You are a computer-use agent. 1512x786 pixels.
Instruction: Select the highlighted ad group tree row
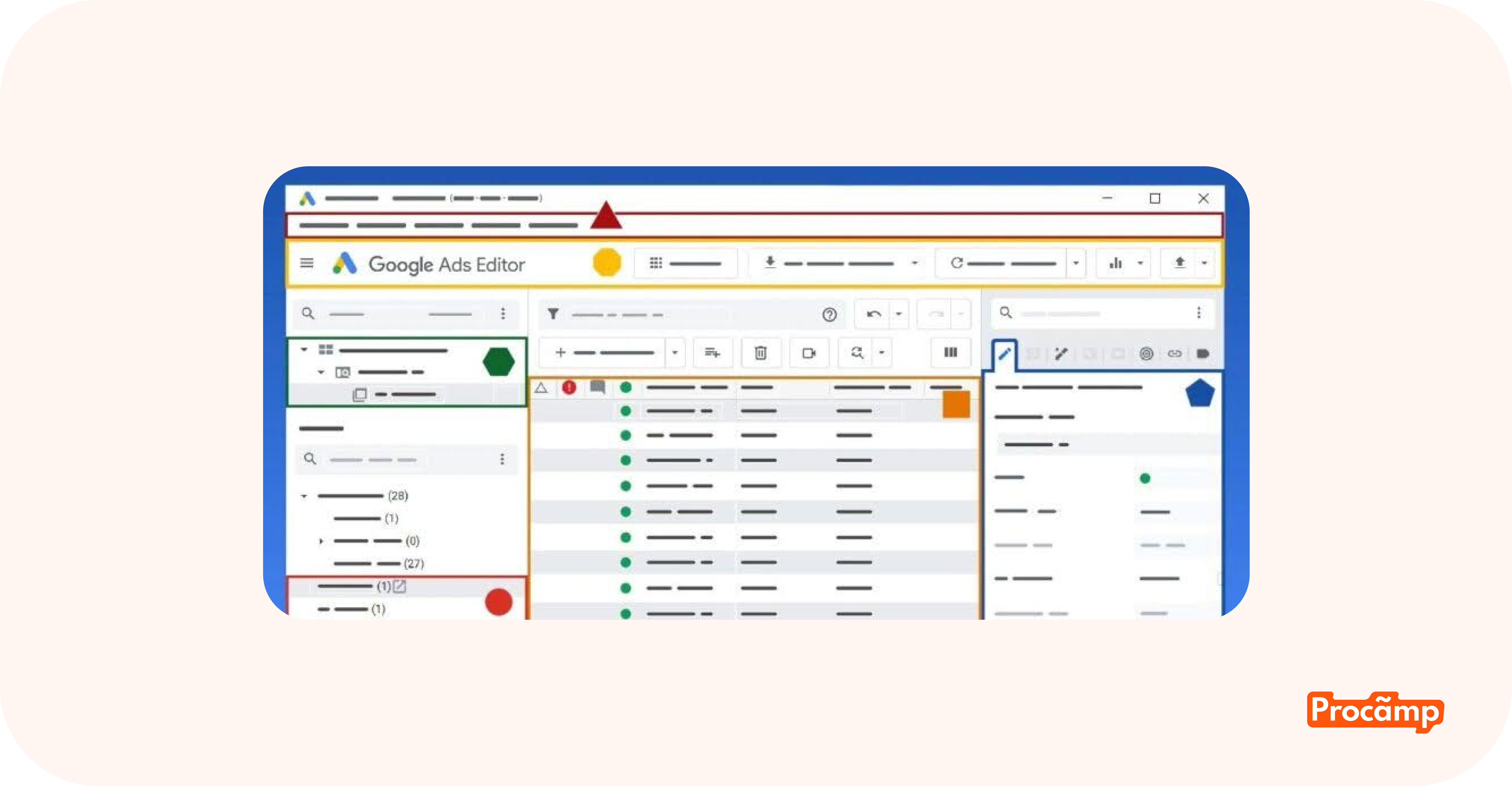click(407, 395)
